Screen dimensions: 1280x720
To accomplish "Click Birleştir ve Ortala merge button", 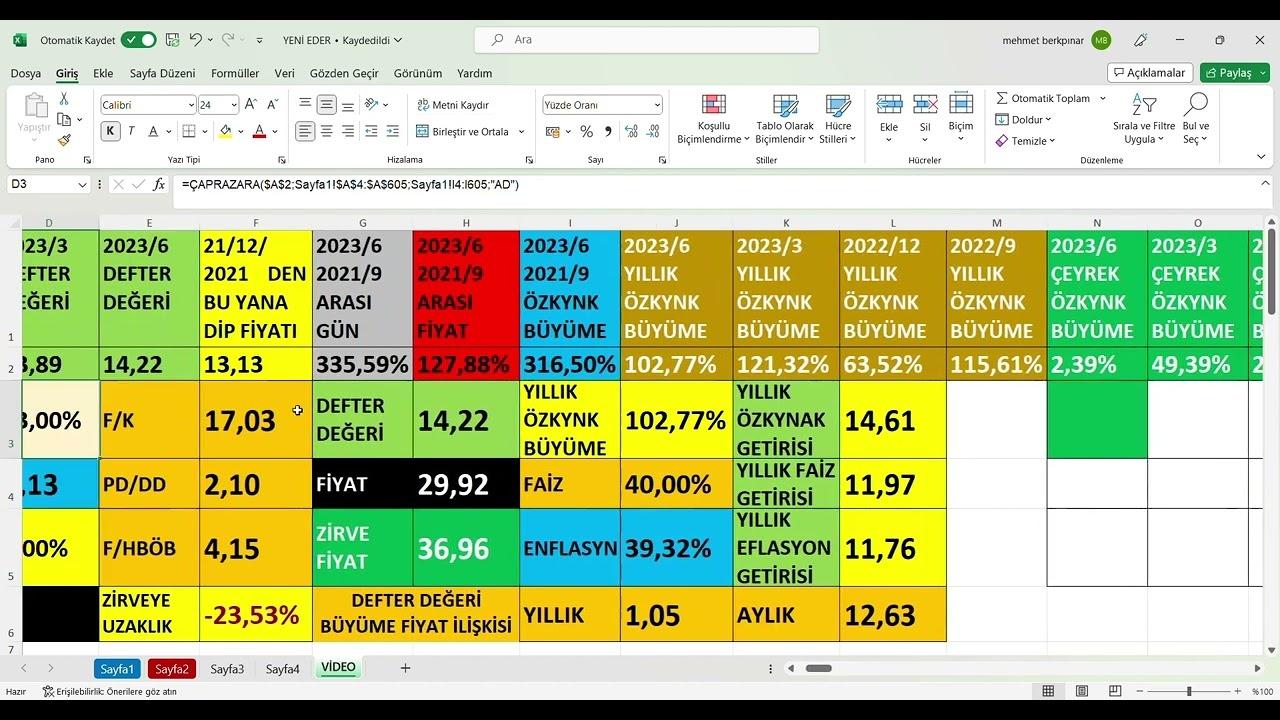I will (463, 132).
